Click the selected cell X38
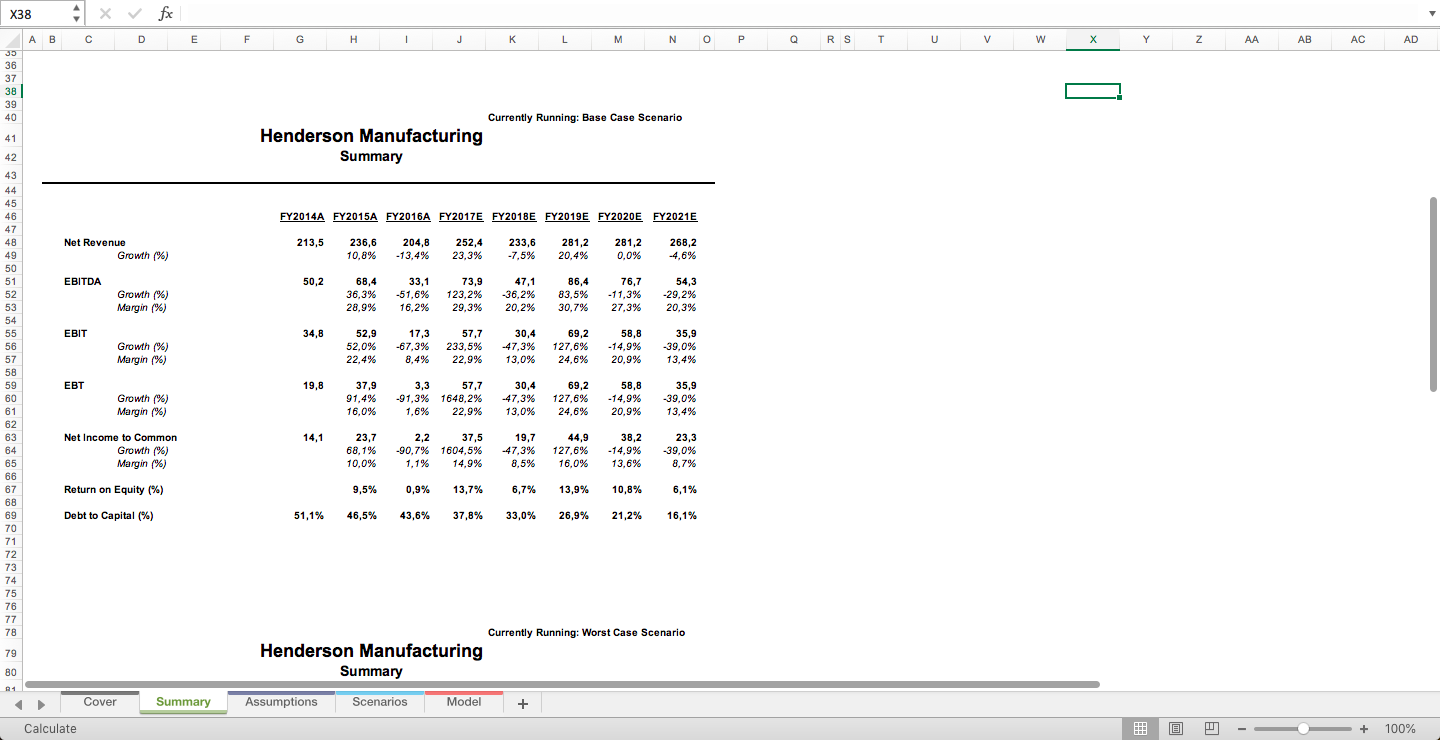Viewport: 1440px width, 740px height. [1093, 91]
